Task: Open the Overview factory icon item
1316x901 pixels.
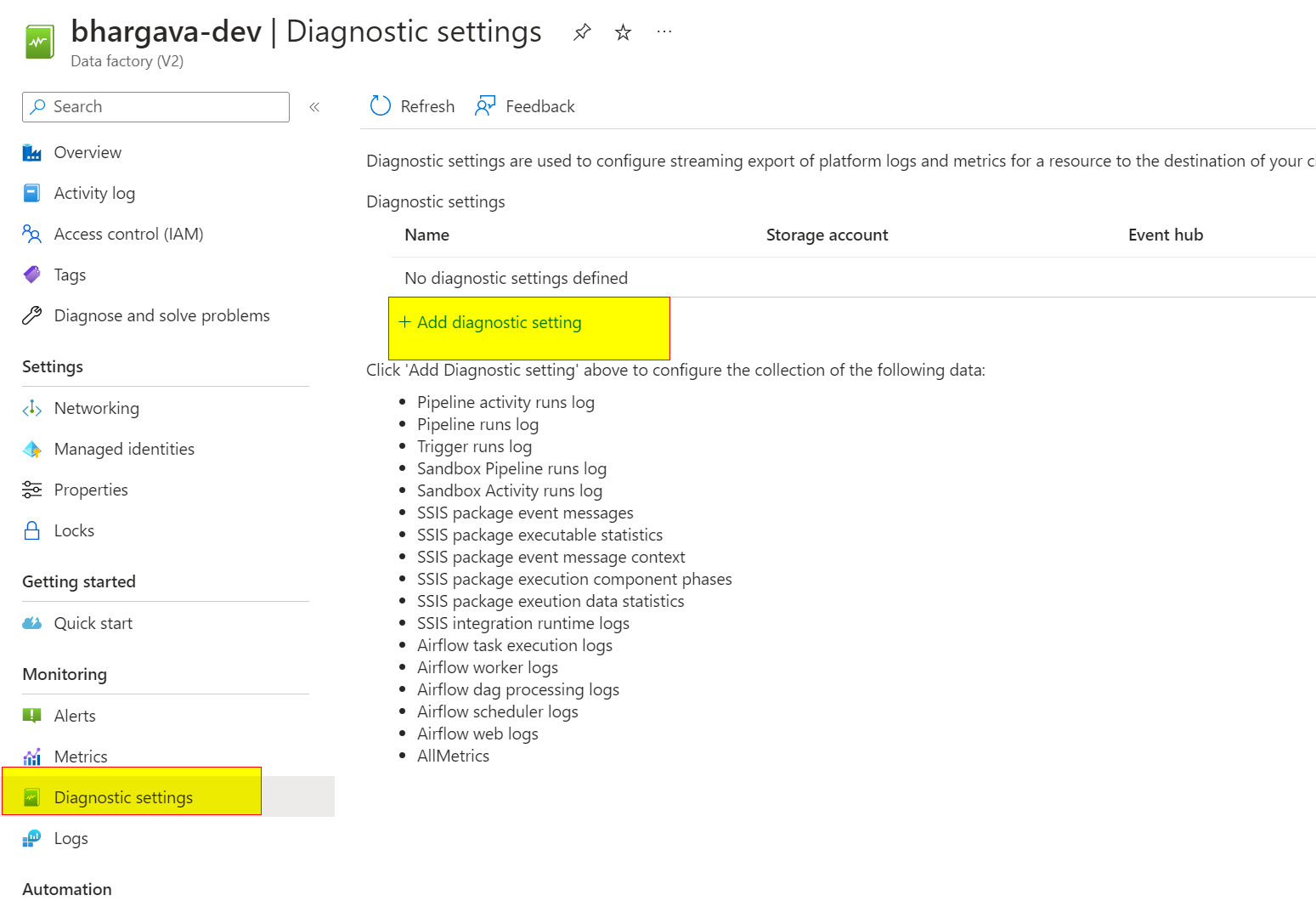Action: (x=32, y=153)
